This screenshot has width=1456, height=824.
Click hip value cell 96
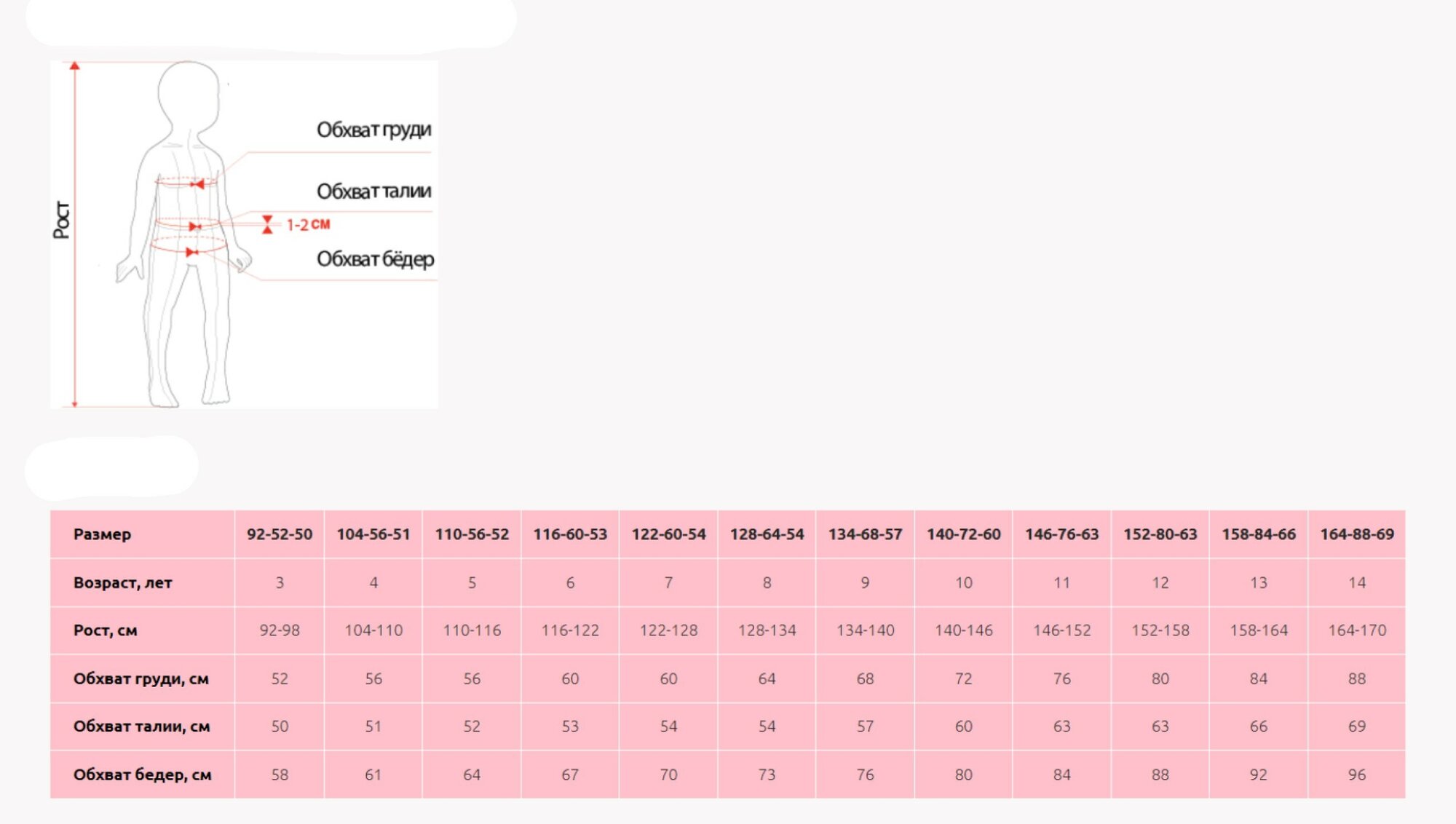coord(1357,775)
